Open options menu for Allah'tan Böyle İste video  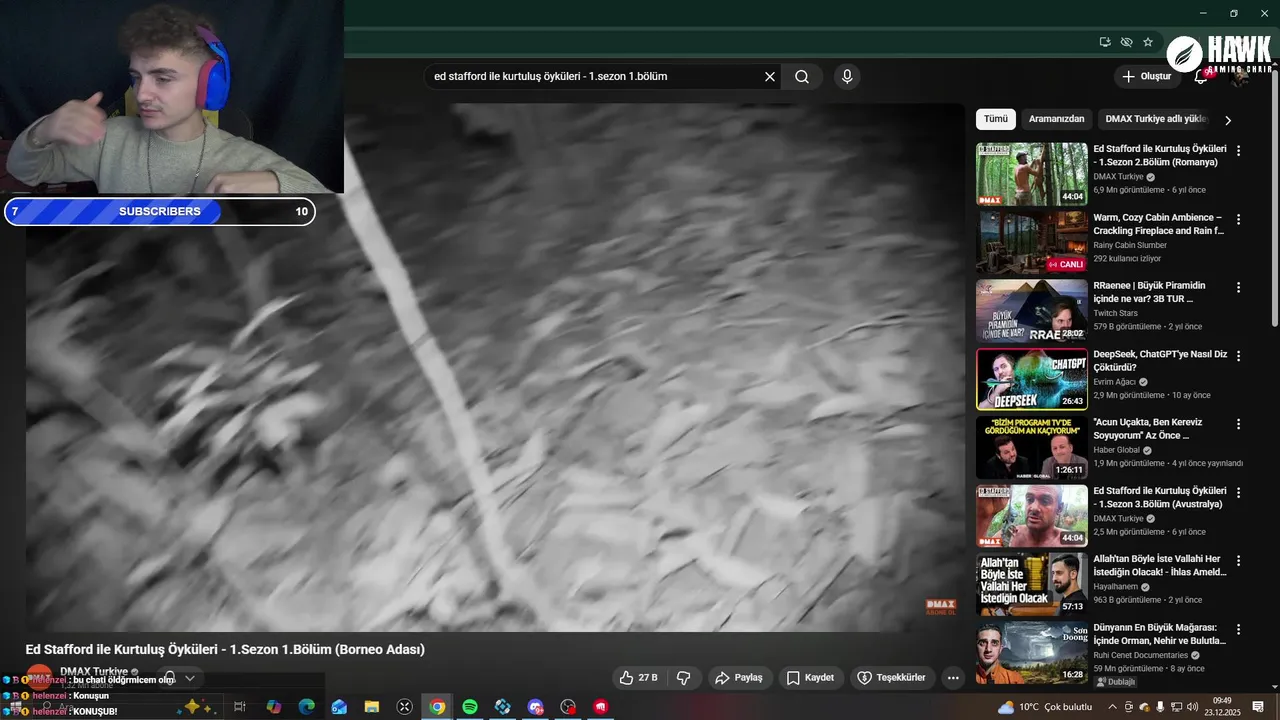(1239, 561)
